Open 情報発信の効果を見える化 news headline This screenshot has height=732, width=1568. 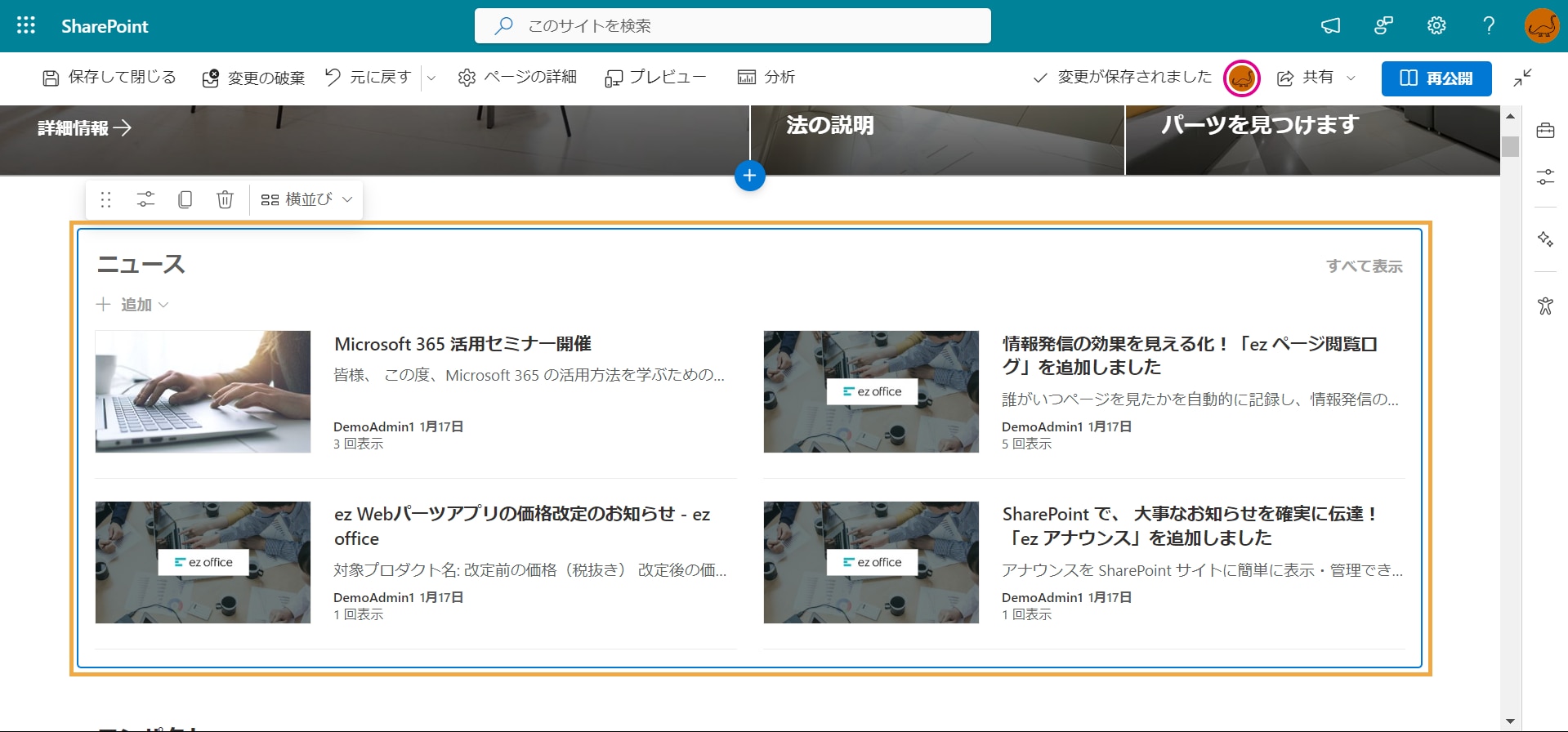coord(1190,355)
